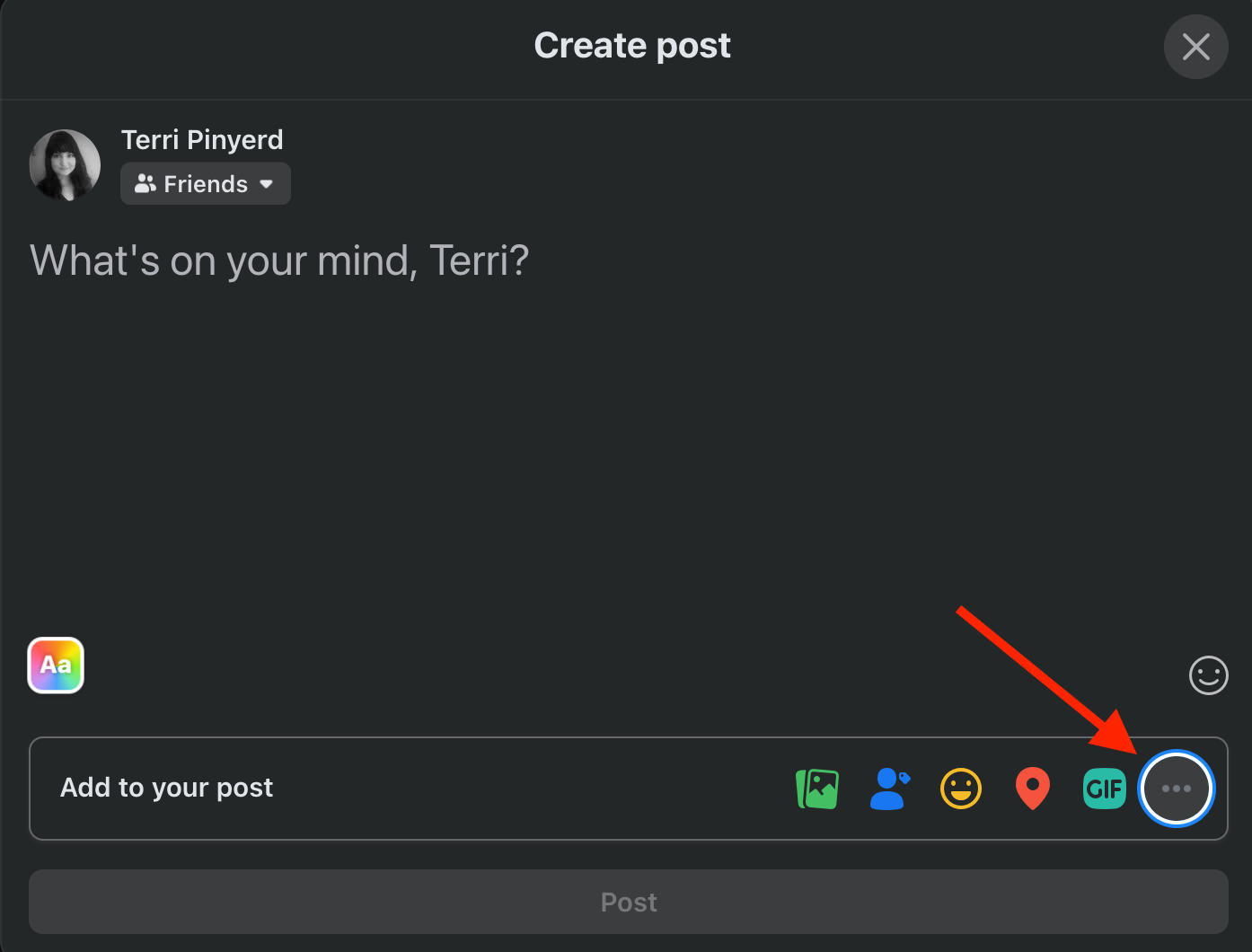Close the Create post dialog
Viewport: 1252px width, 952px height.
[1195, 47]
